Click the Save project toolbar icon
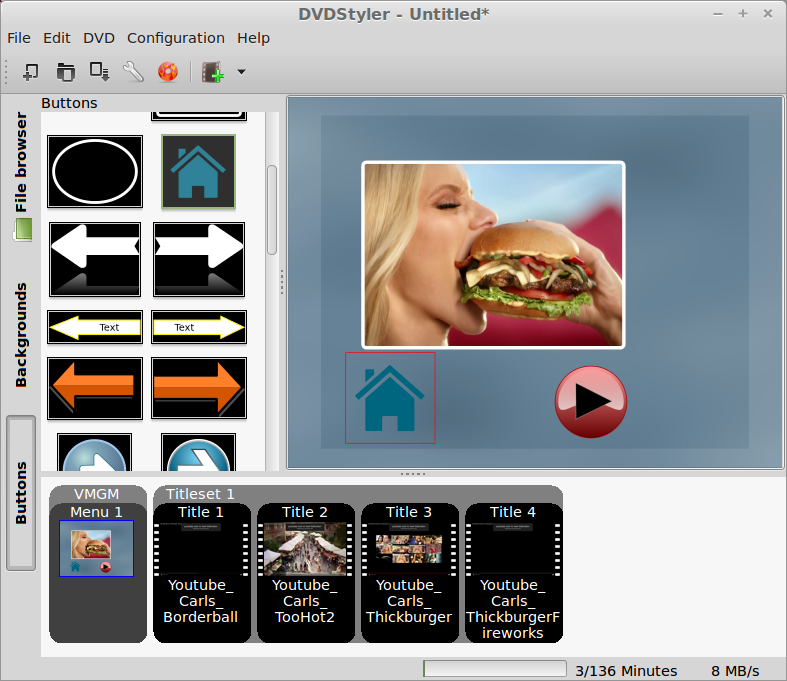 [99, 72]
